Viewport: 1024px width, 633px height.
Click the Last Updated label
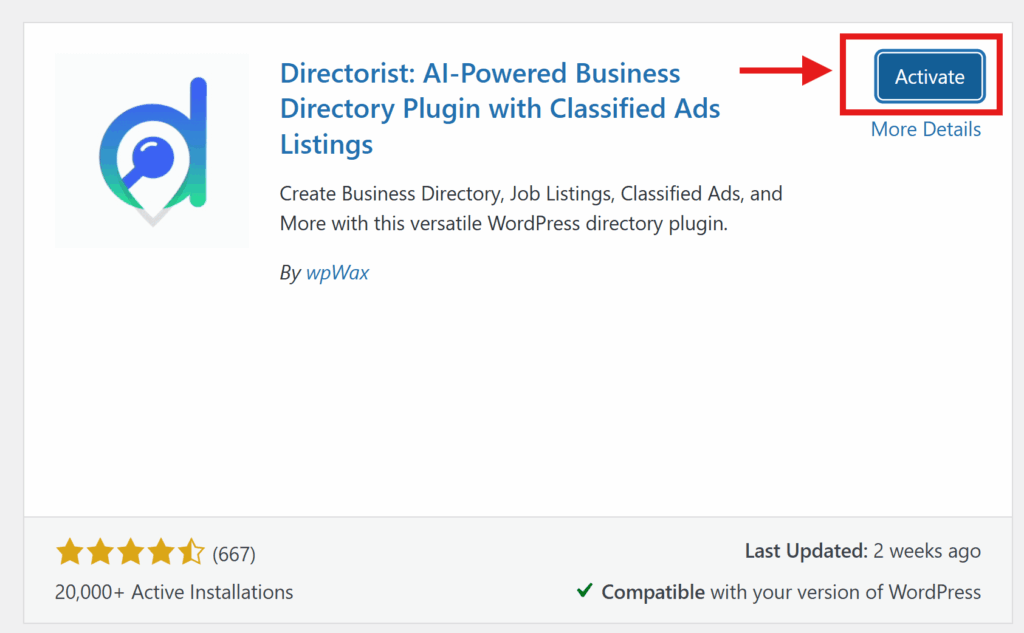coord(806,551)
